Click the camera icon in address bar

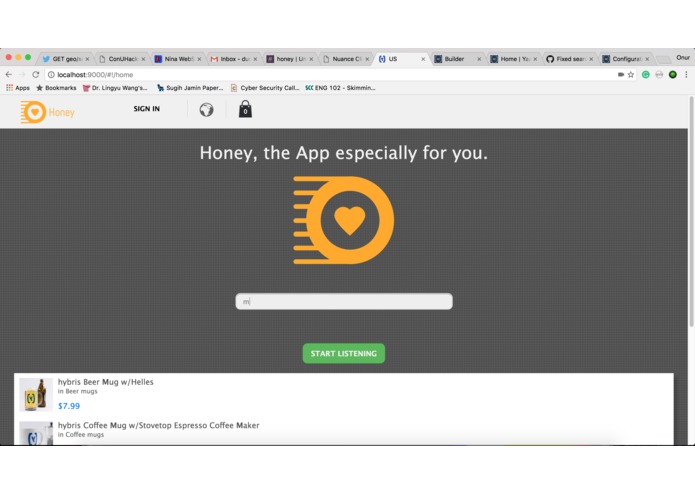tap(621, 74)
